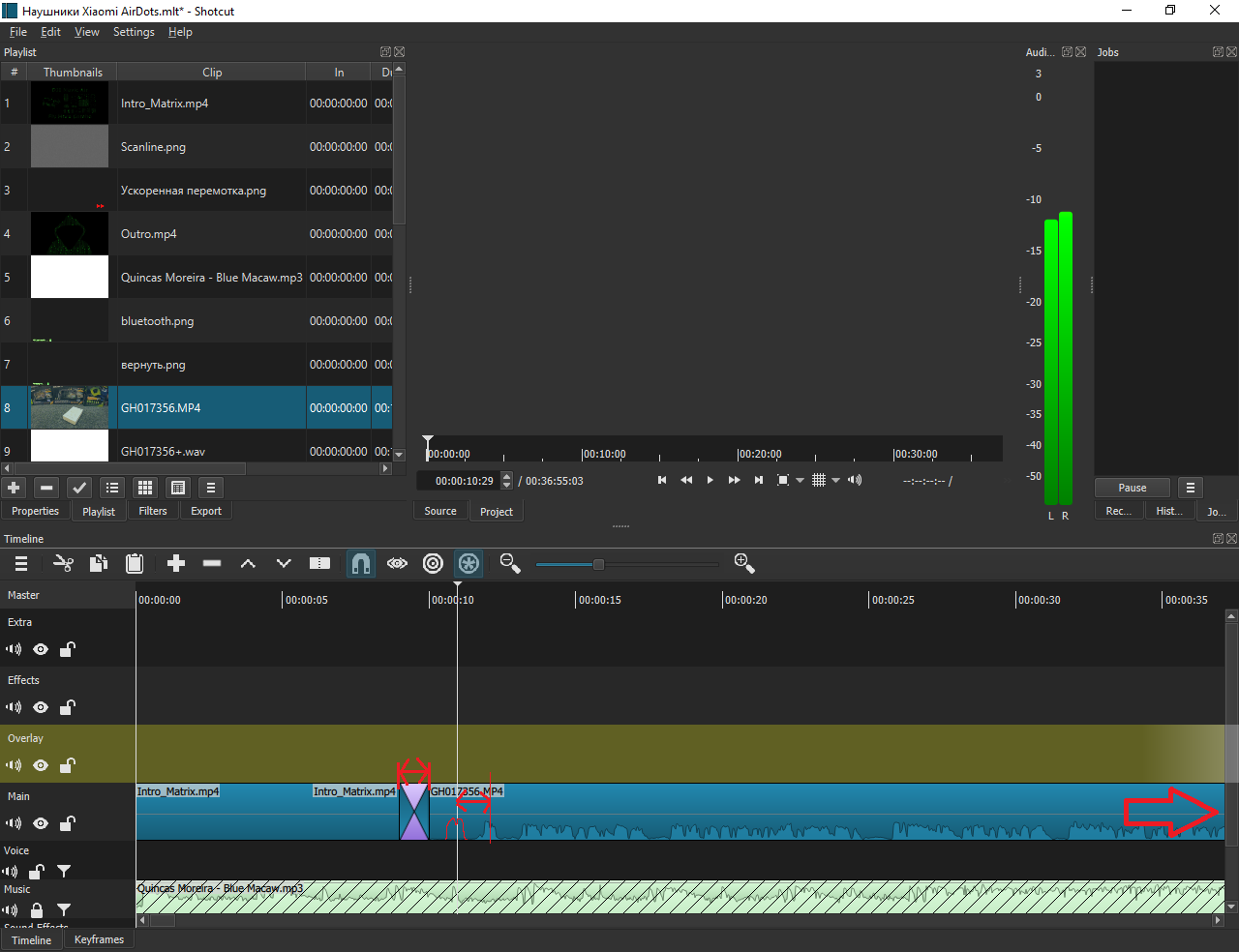
Task: Open the grid display dropdown in the player
Action: tap(836, 480)
